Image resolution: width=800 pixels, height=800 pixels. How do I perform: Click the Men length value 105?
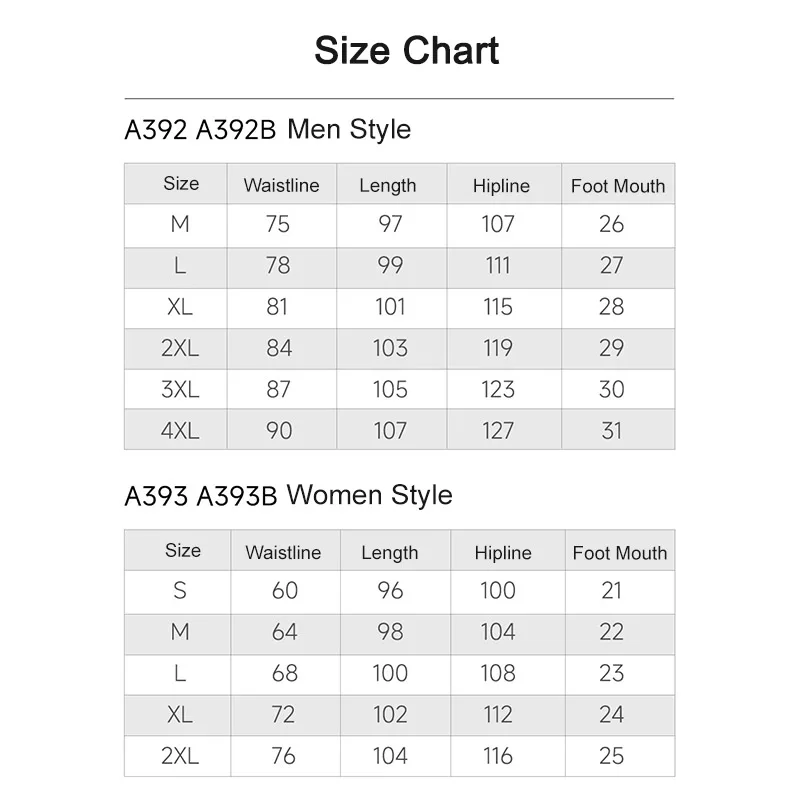tap(390, 389)
